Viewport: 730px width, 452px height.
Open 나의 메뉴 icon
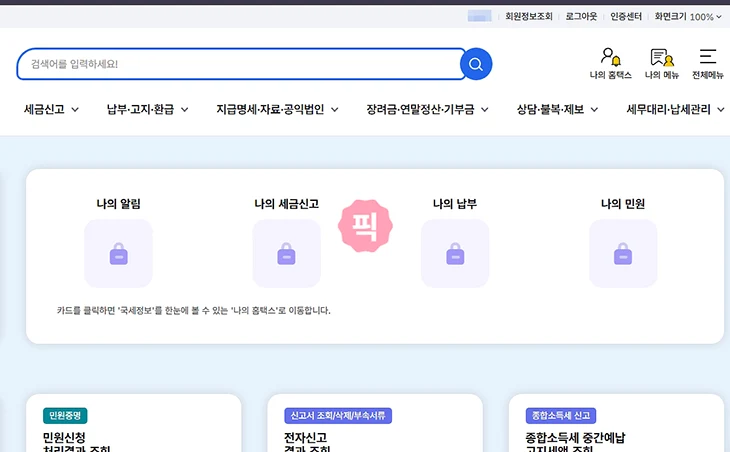662,63
